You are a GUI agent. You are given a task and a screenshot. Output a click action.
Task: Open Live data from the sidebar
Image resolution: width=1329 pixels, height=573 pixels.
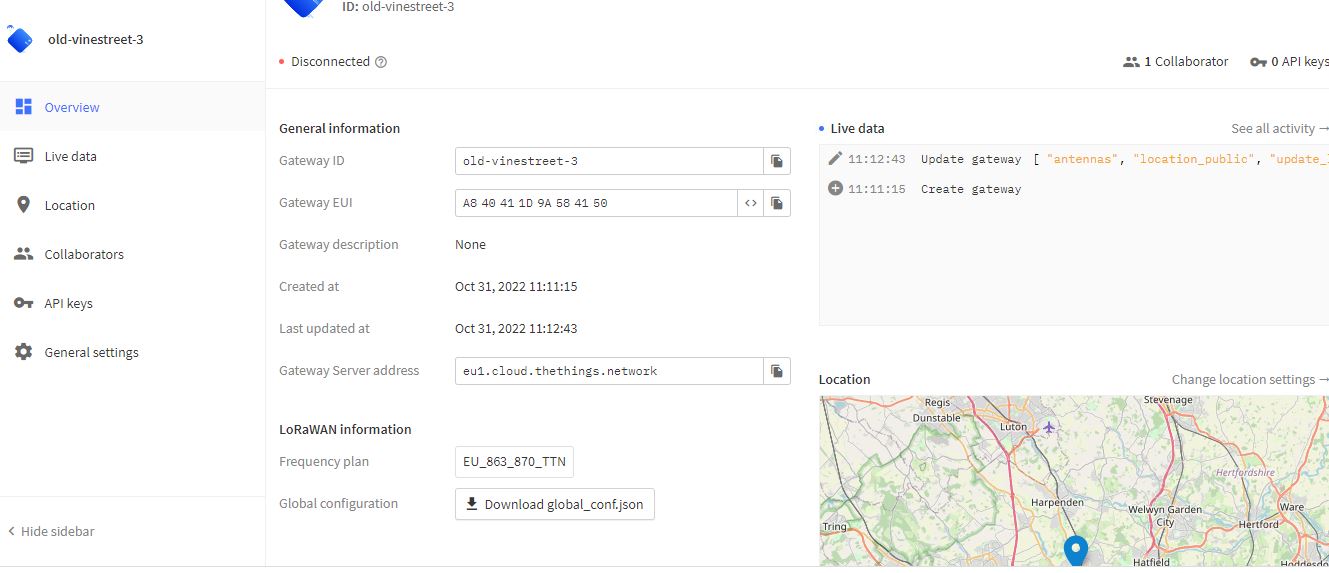(70, 156)
